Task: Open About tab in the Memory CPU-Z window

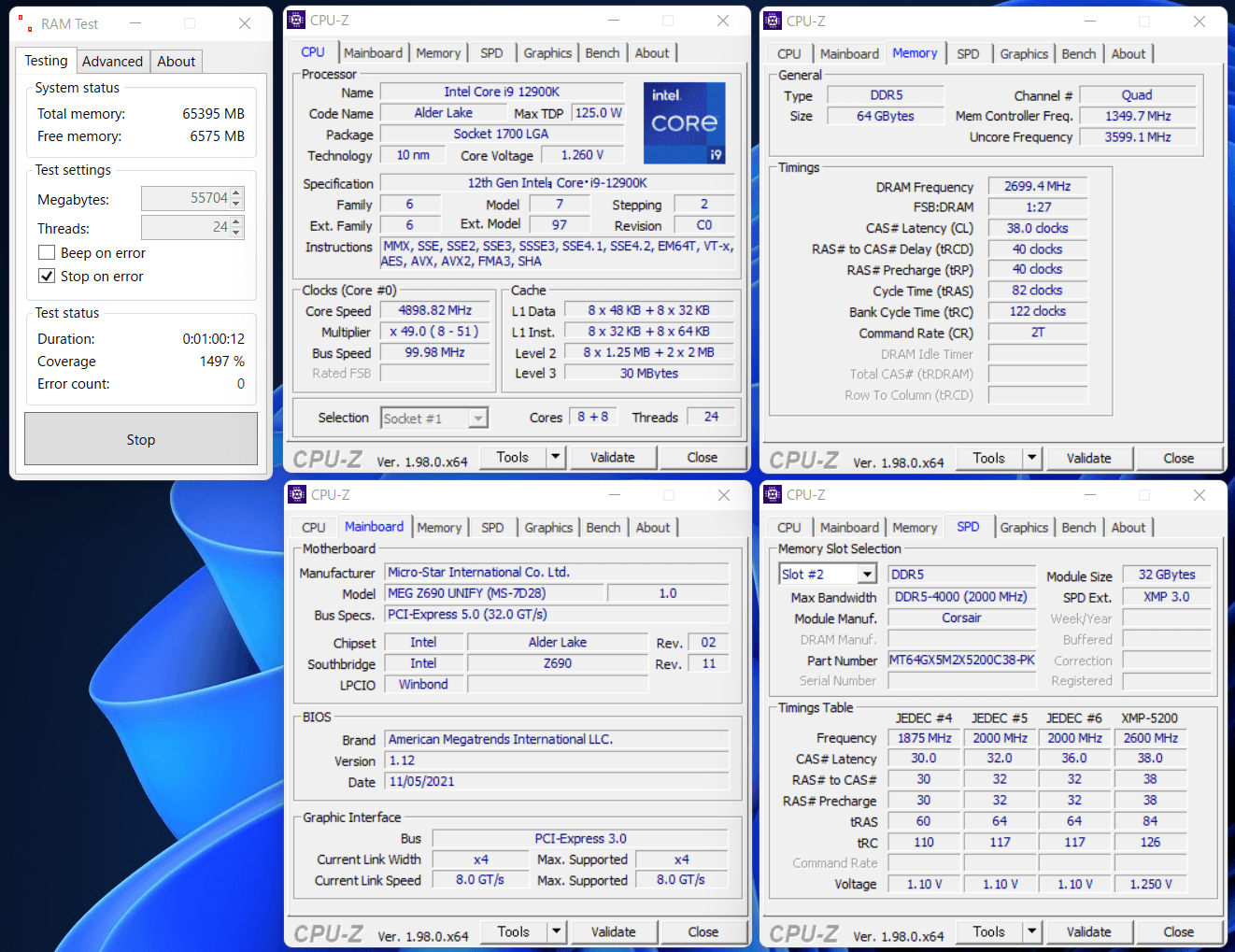Action: point(1129,54)
